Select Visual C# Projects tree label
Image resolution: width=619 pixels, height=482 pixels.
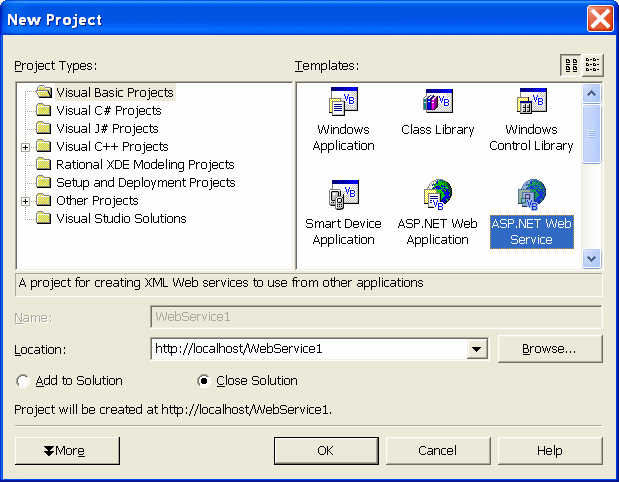[x=109, y=111]
